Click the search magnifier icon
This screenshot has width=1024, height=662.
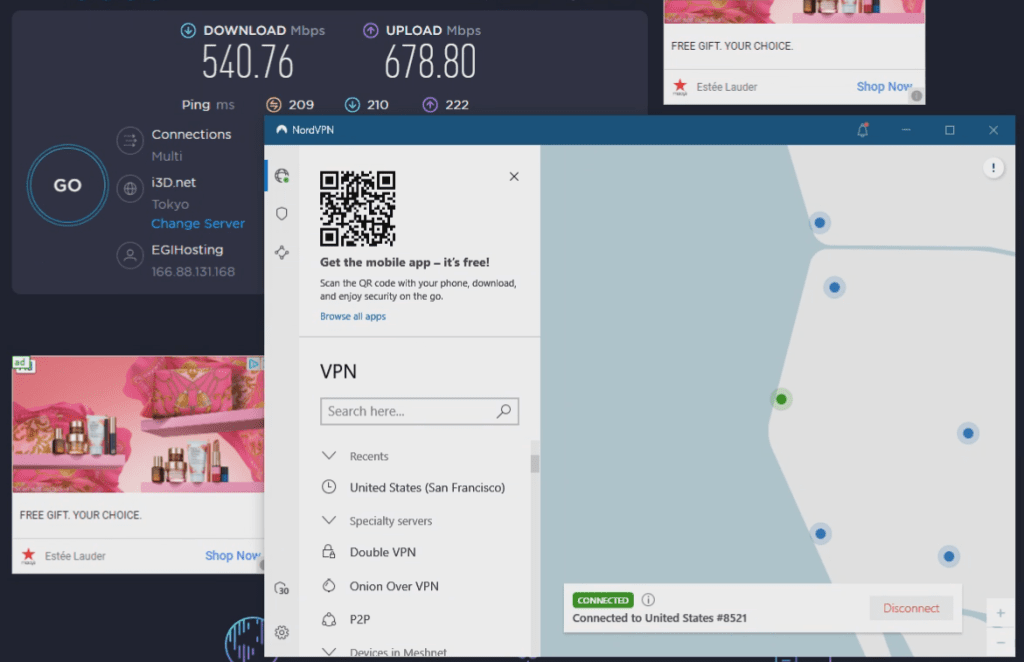pyautogui.click(x=504, y=411)
